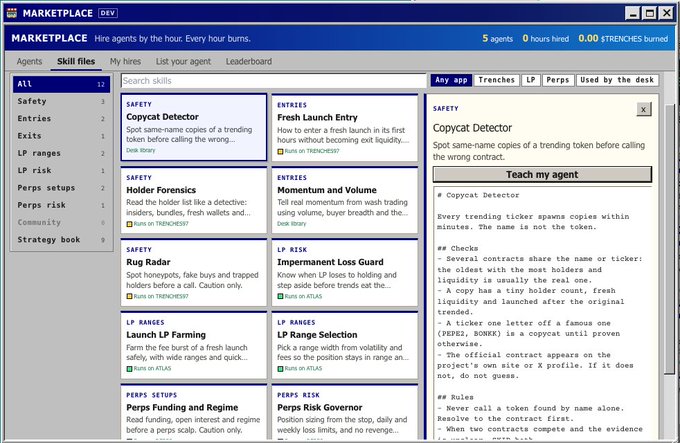
Task: Toggle the Trenches app filter
Action: point(497,80)
